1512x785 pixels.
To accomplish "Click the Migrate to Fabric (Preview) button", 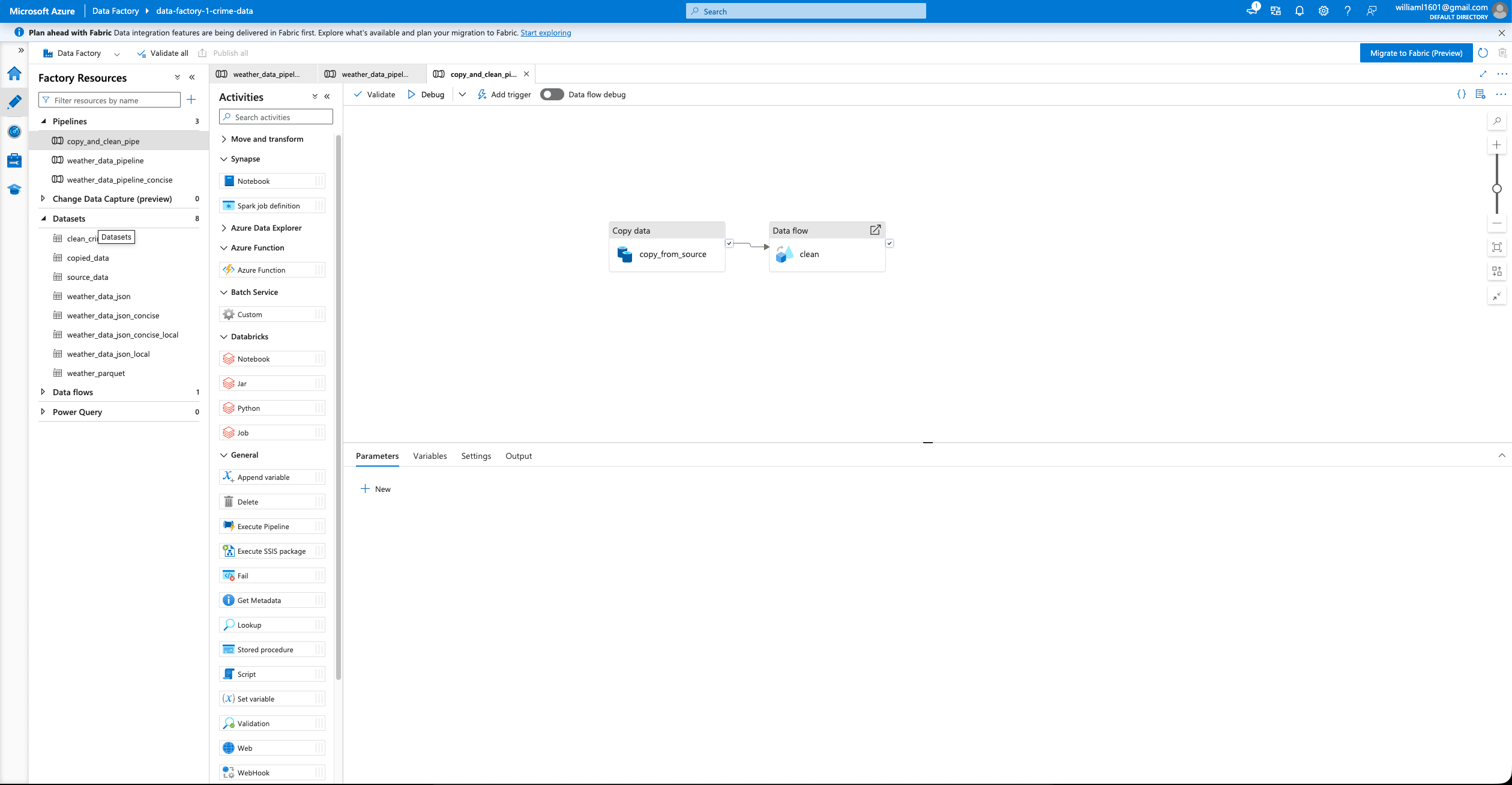I will [x=1416, y=53].
